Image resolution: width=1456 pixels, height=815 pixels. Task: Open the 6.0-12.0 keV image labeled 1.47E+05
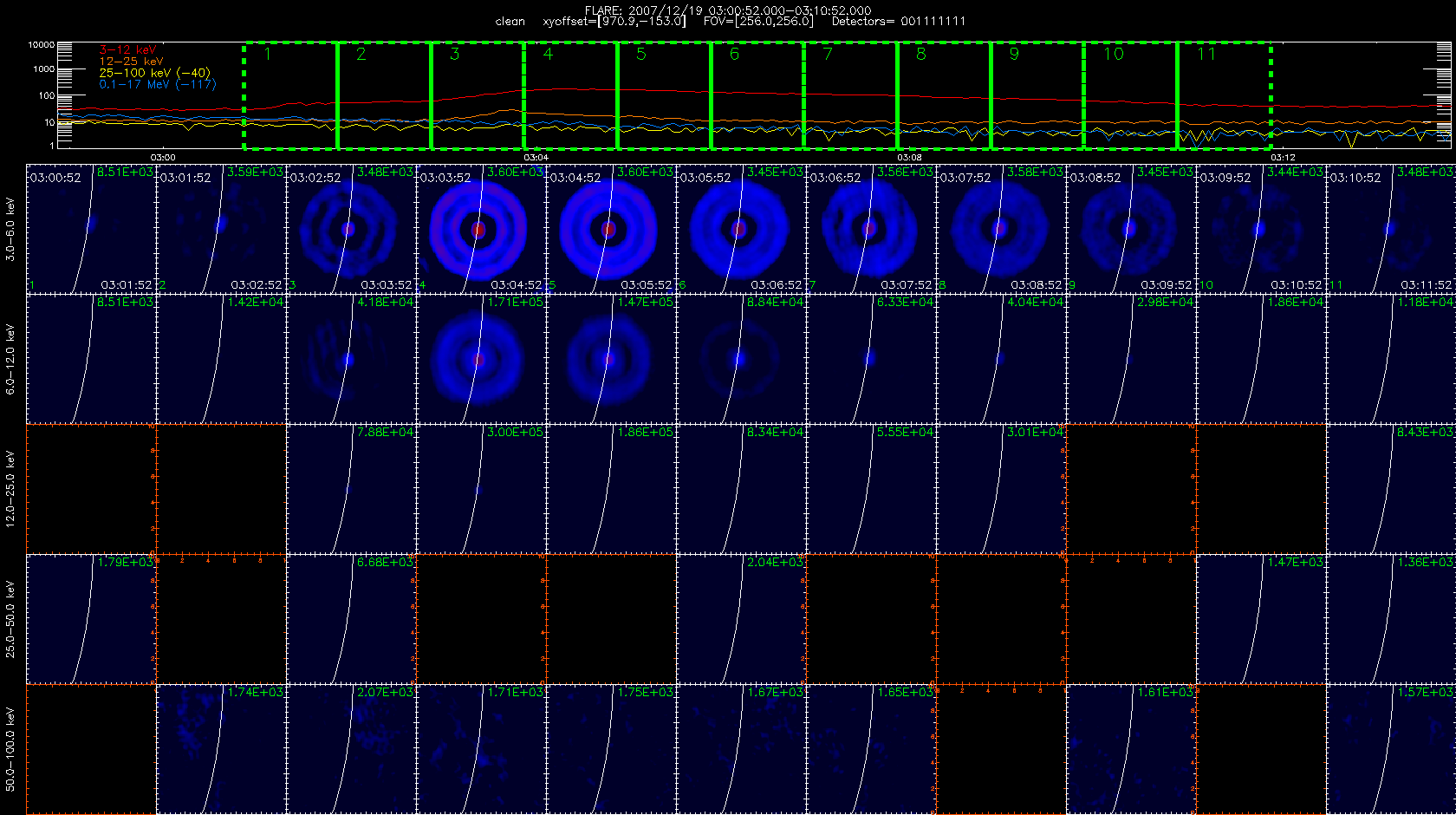click(611, 359)
